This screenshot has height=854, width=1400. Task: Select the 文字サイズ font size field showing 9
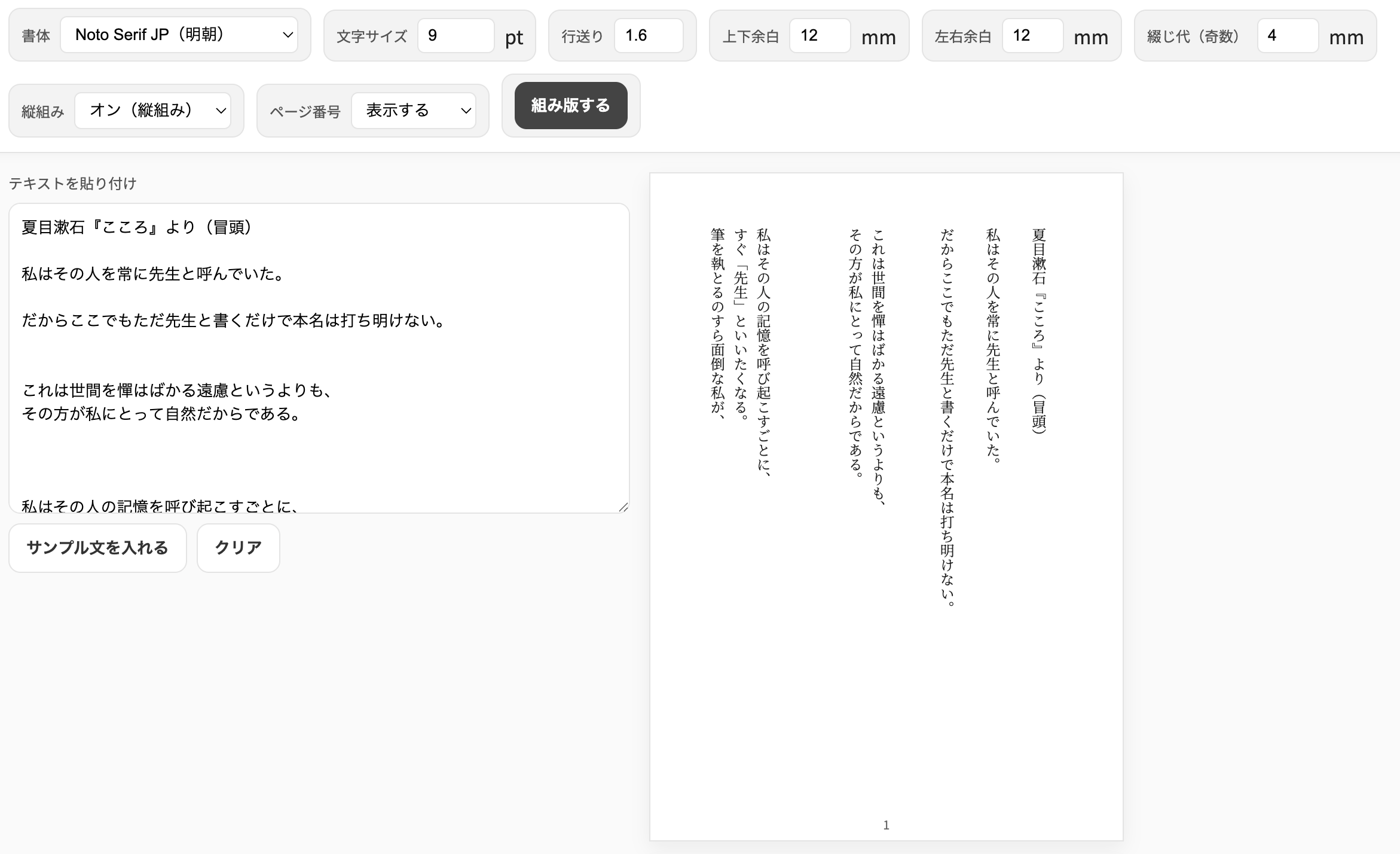456,36
